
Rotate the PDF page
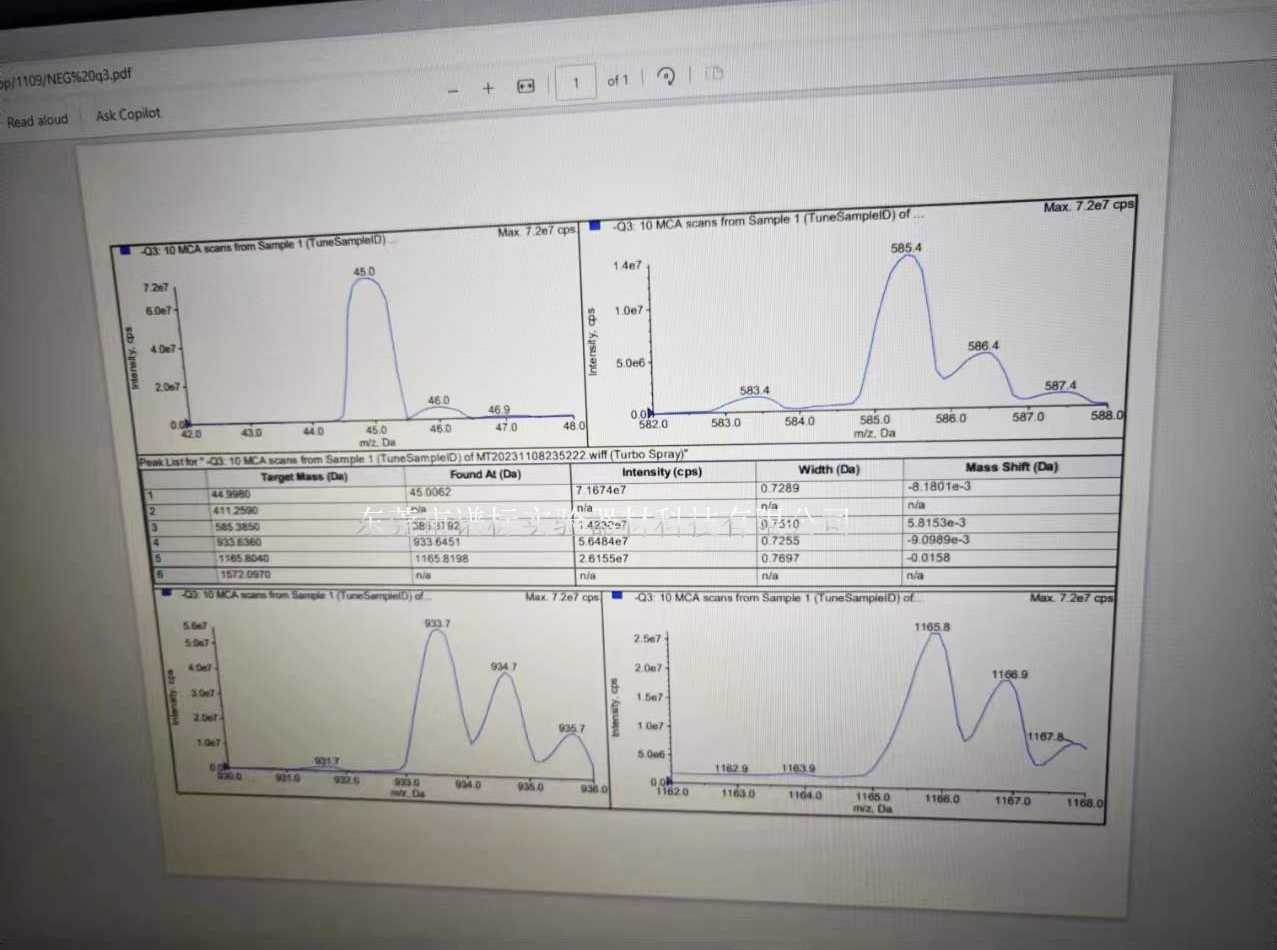pyautogui.click(x=666, y=77)
